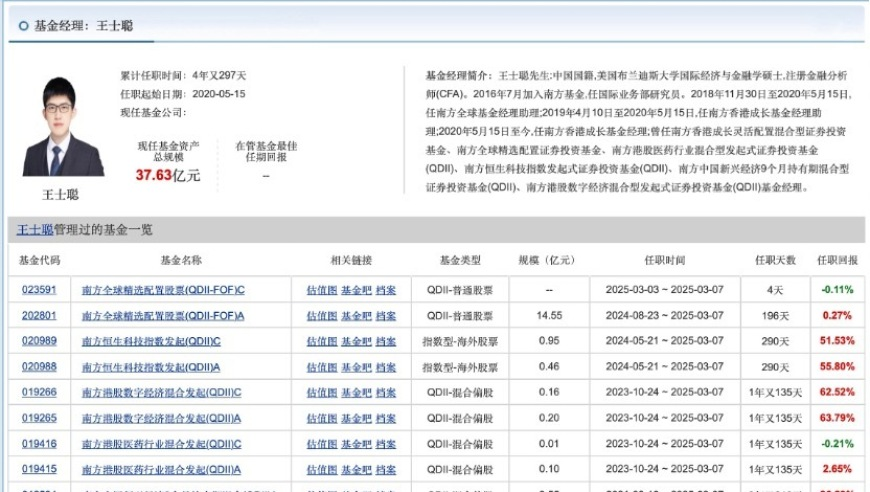Open 基金吧 for fund 019266
This screenshot has height=492, width=870.
click(x=356, y=393)
